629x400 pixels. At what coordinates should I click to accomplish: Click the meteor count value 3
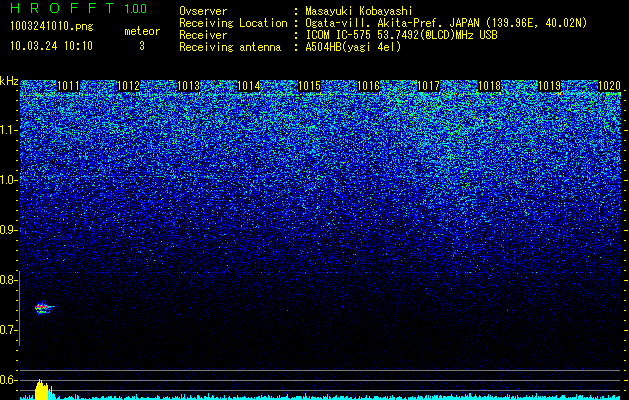click(x=142, y=46)
